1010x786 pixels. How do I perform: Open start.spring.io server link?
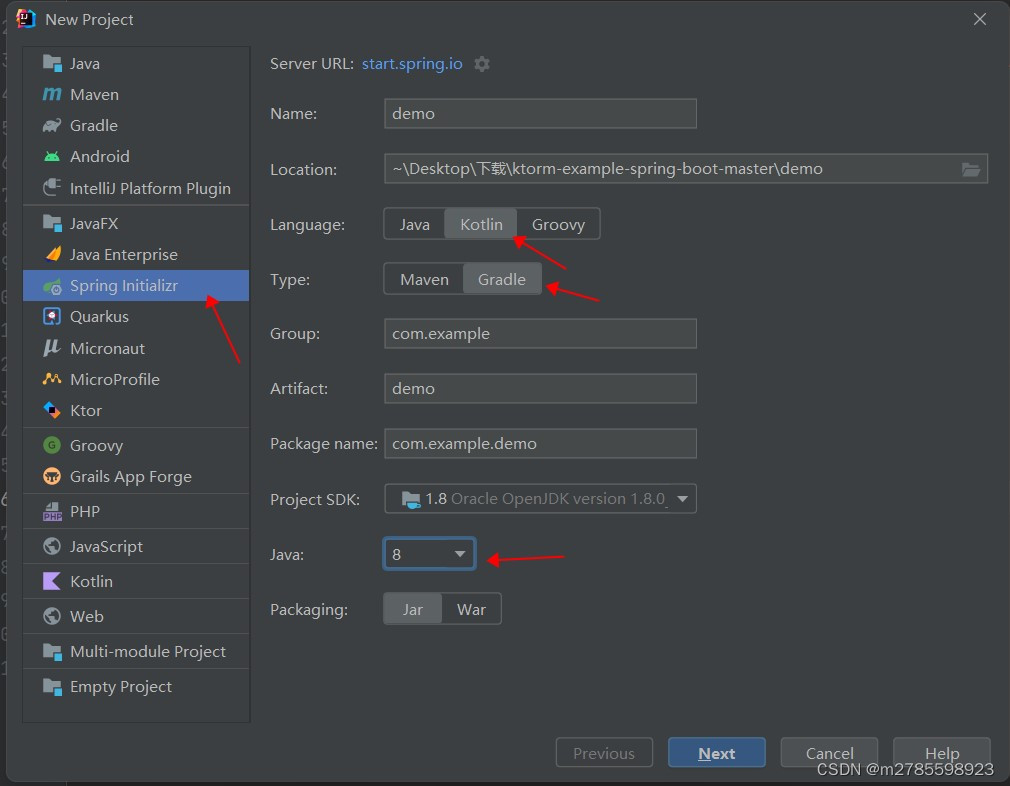click(412, 64)
